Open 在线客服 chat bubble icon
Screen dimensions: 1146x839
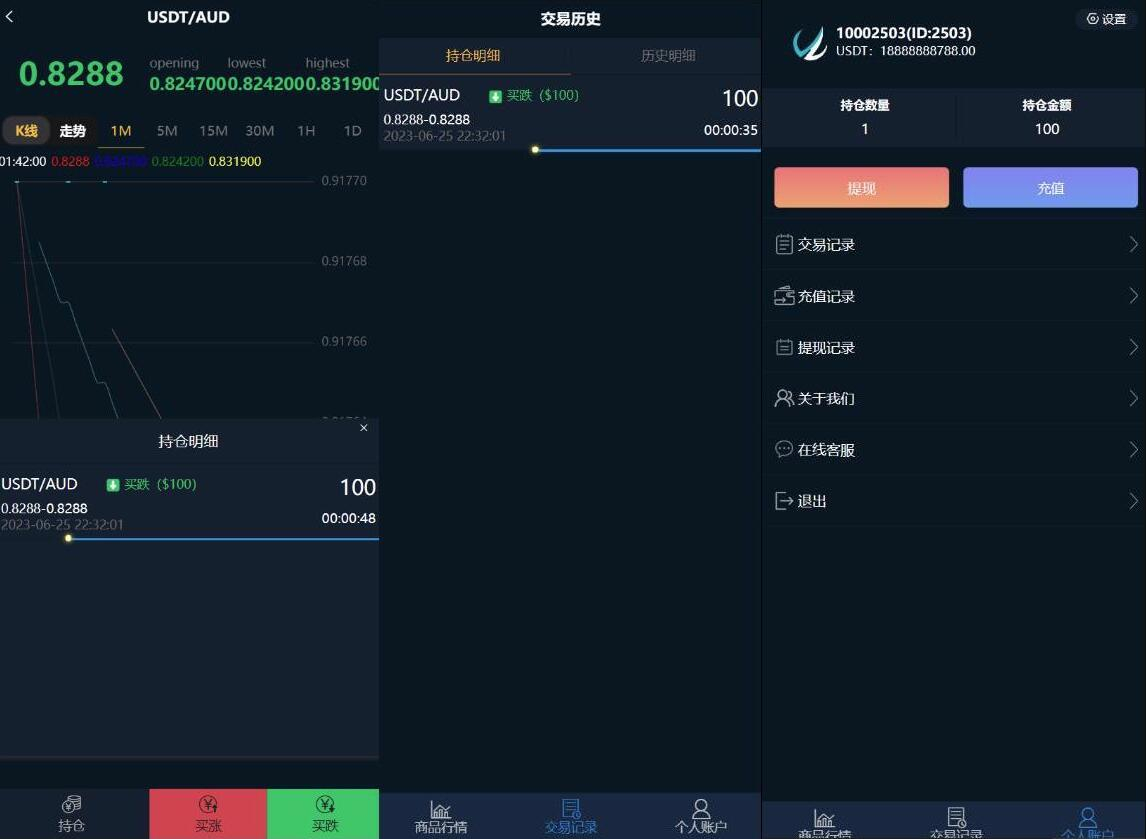(x=784, y=449)
